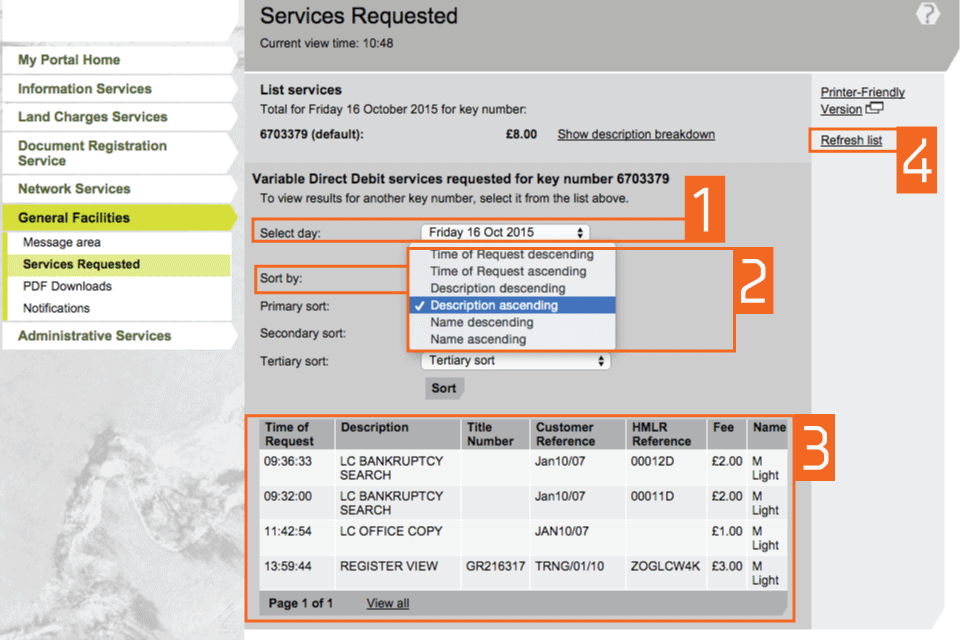The image size is (960, 640).
Task: Open the Select day dropdown
Action: 505,232
